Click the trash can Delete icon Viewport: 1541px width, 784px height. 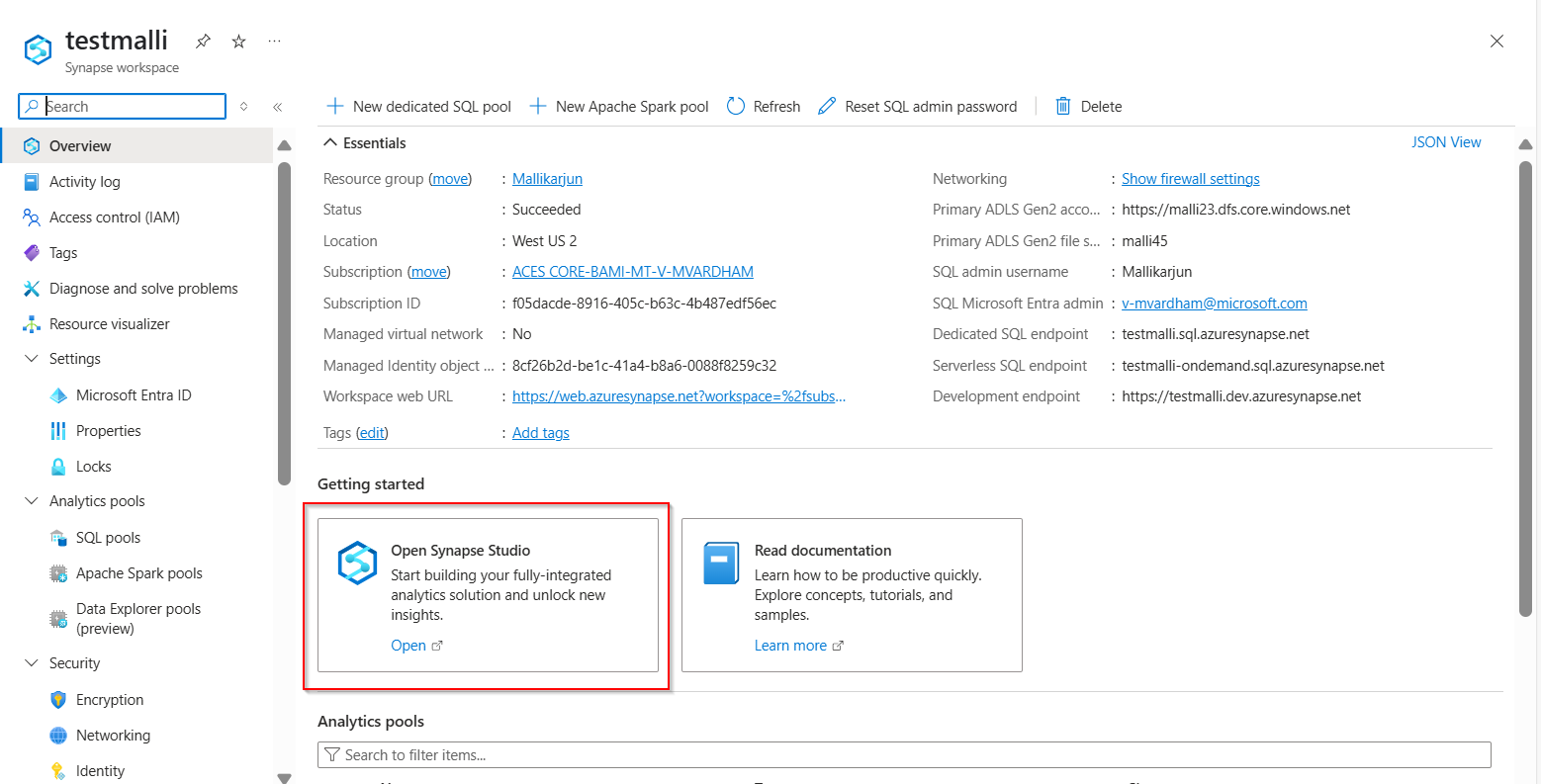1063,106
